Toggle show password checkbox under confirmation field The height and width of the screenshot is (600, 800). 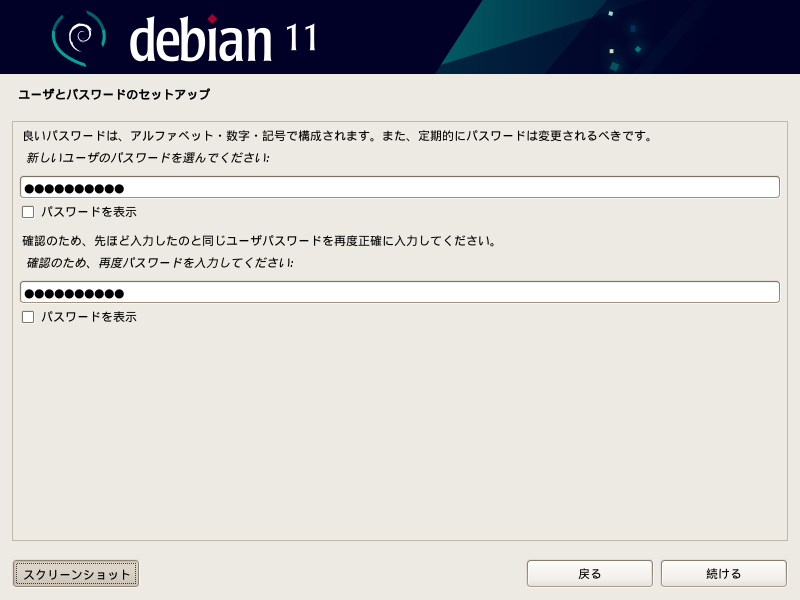tap(28, 317)
